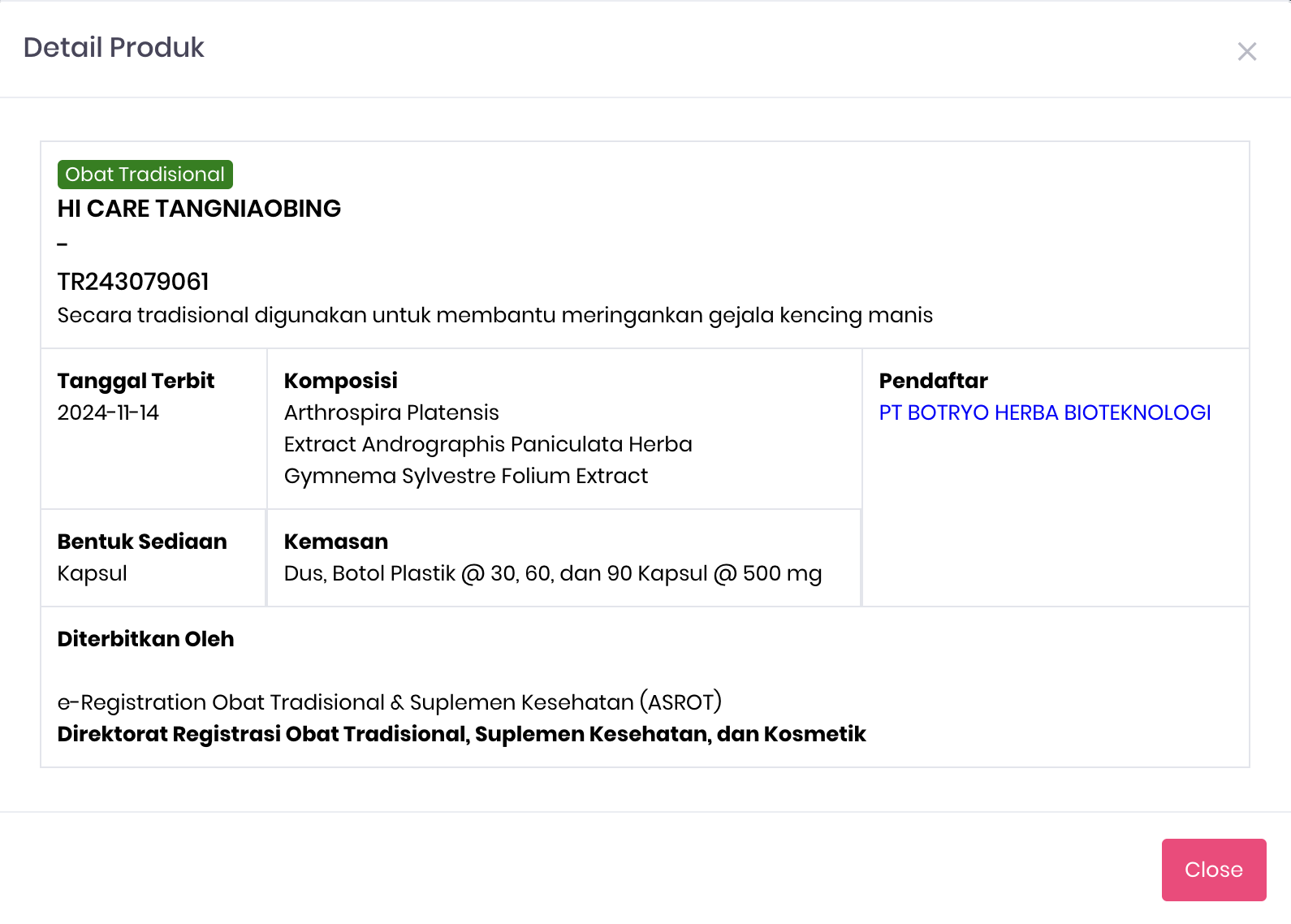Click product name HI CARE TANGNIAOBING
The width and height of the screenshot is (1291, 924).
[199, 209]
